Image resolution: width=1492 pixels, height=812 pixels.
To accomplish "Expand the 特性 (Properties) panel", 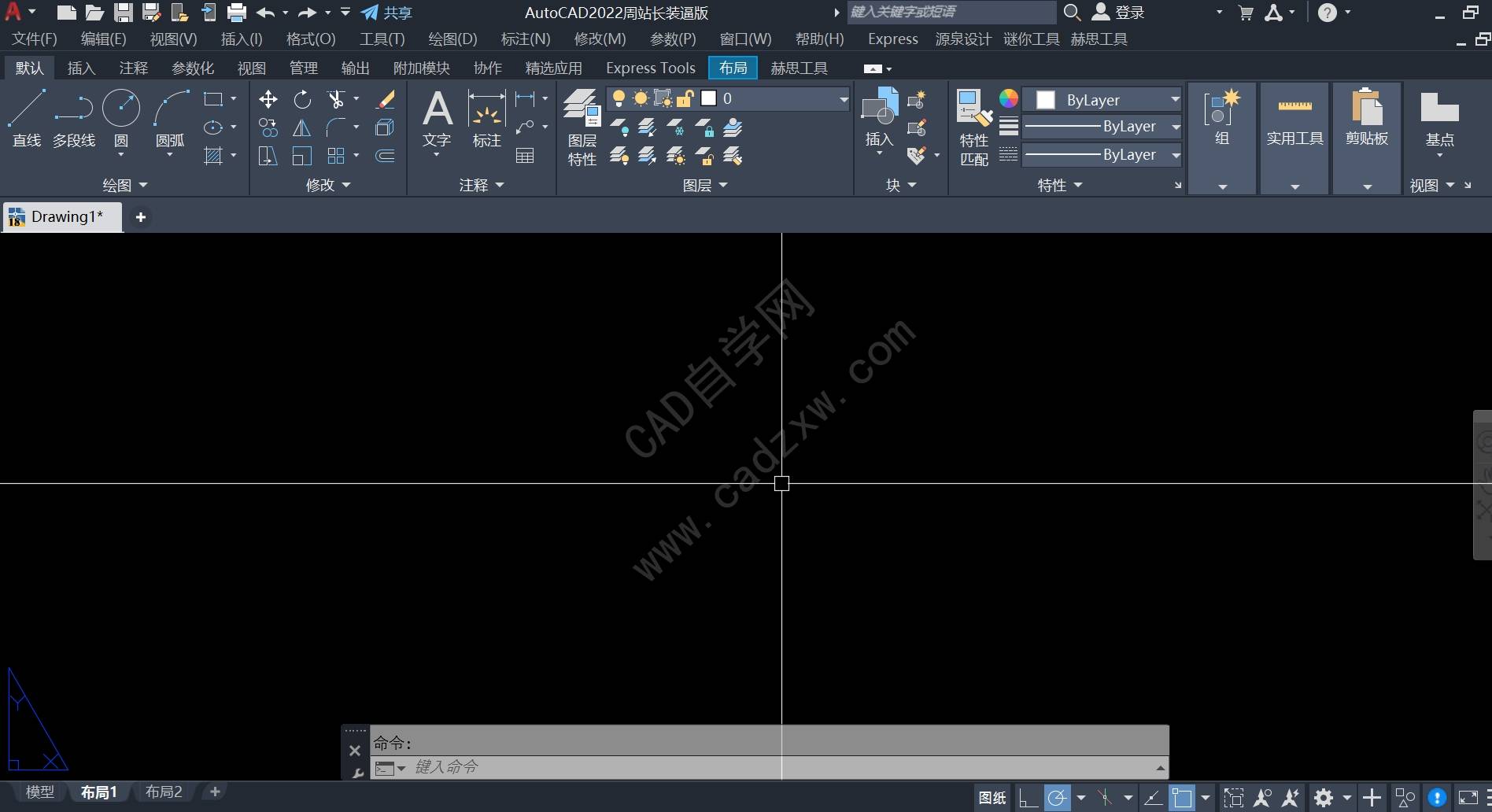I will pos(1059,185).
